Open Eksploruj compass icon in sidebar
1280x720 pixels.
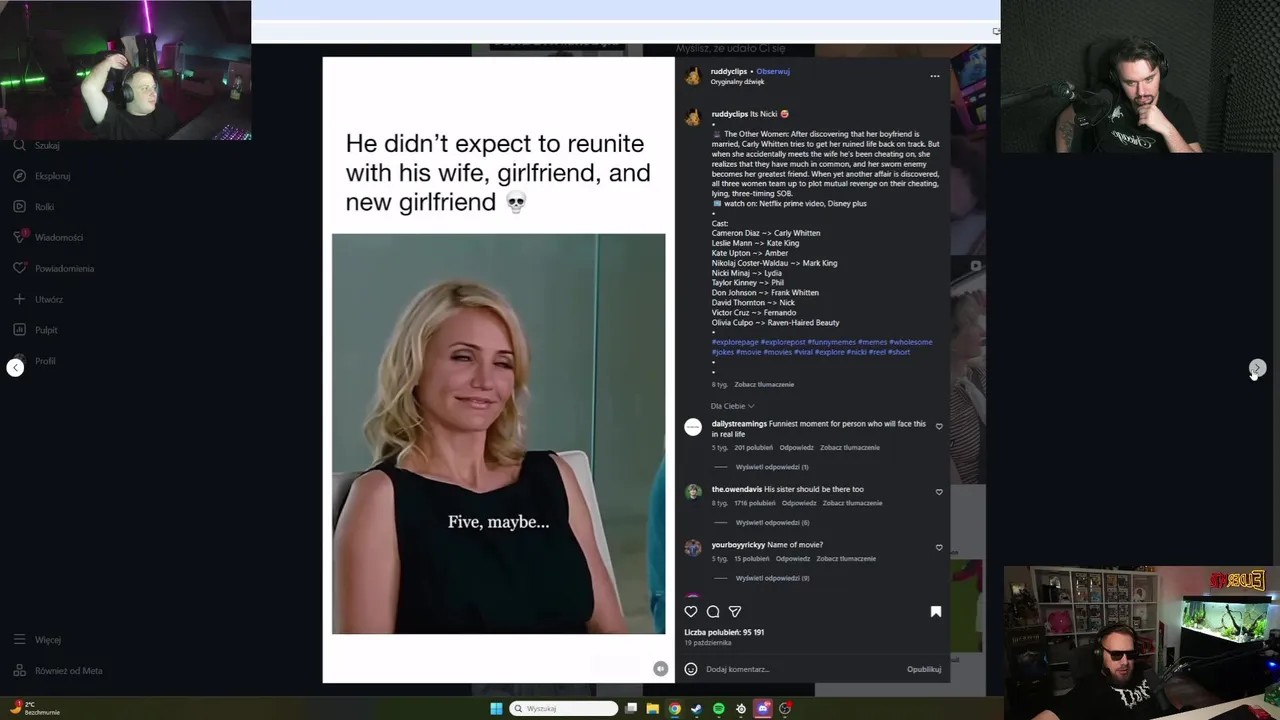pos(19,176)
